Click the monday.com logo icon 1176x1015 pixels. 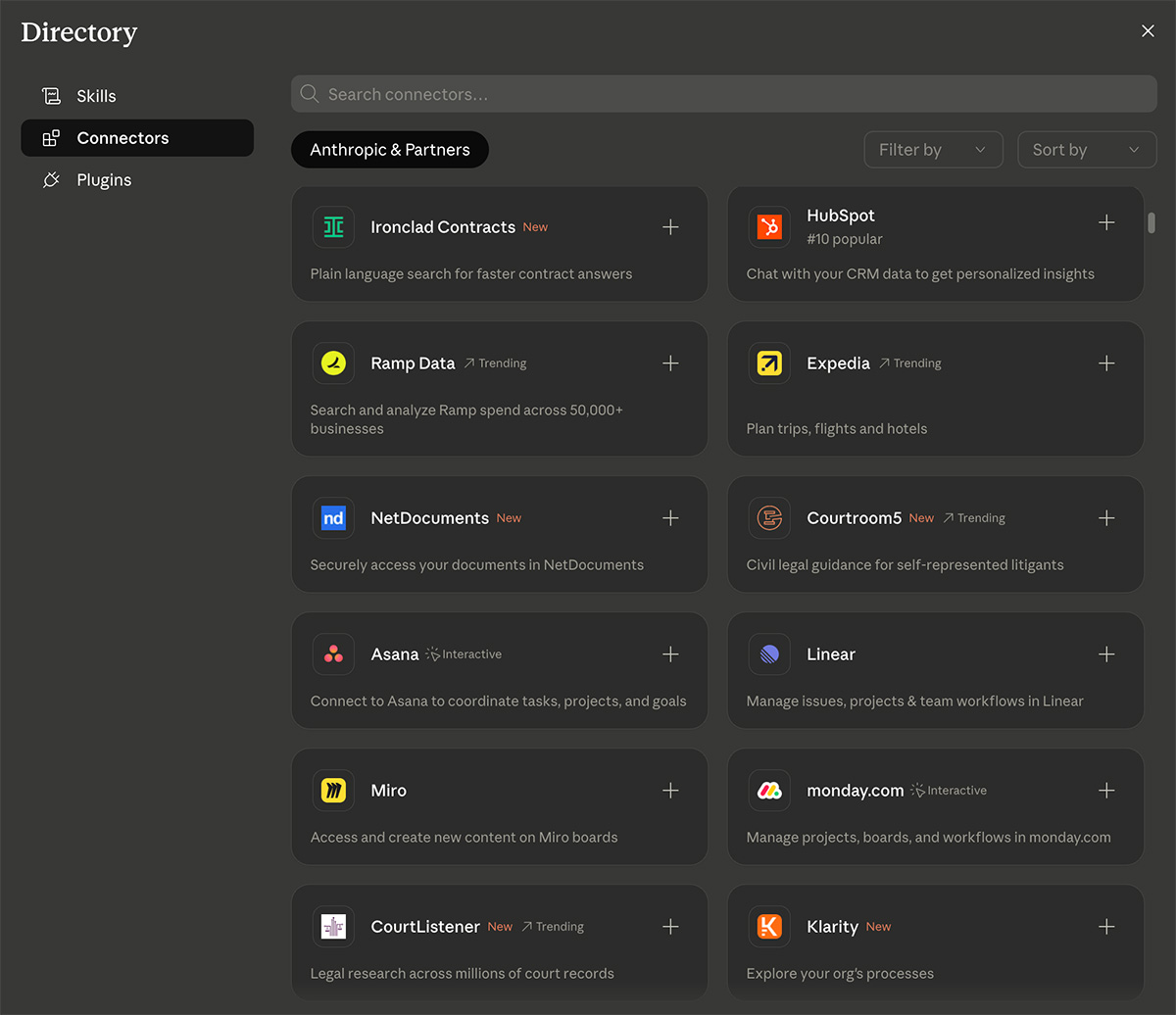coord(769,790)
